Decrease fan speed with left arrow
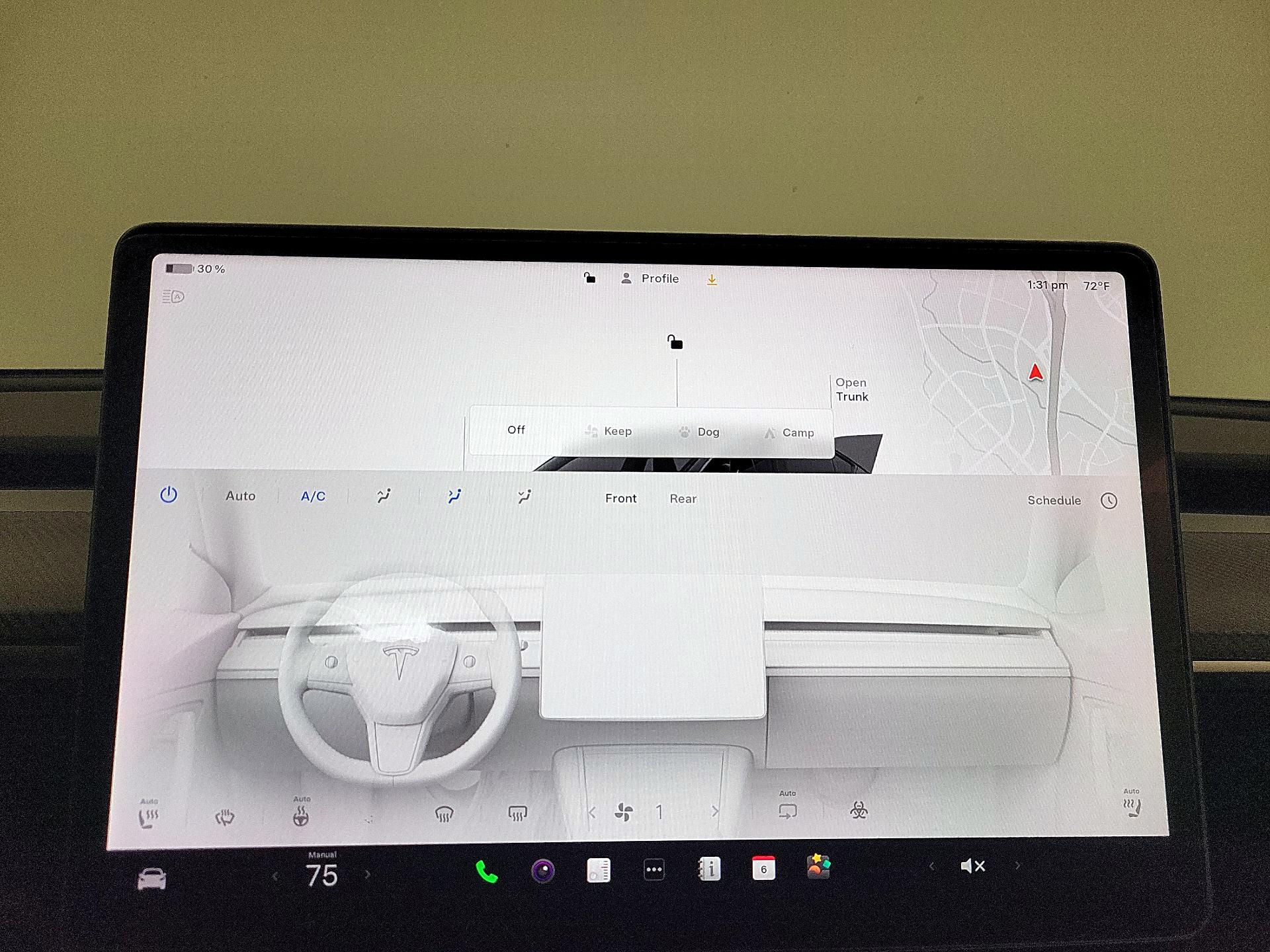 click(x=592, y=813)
